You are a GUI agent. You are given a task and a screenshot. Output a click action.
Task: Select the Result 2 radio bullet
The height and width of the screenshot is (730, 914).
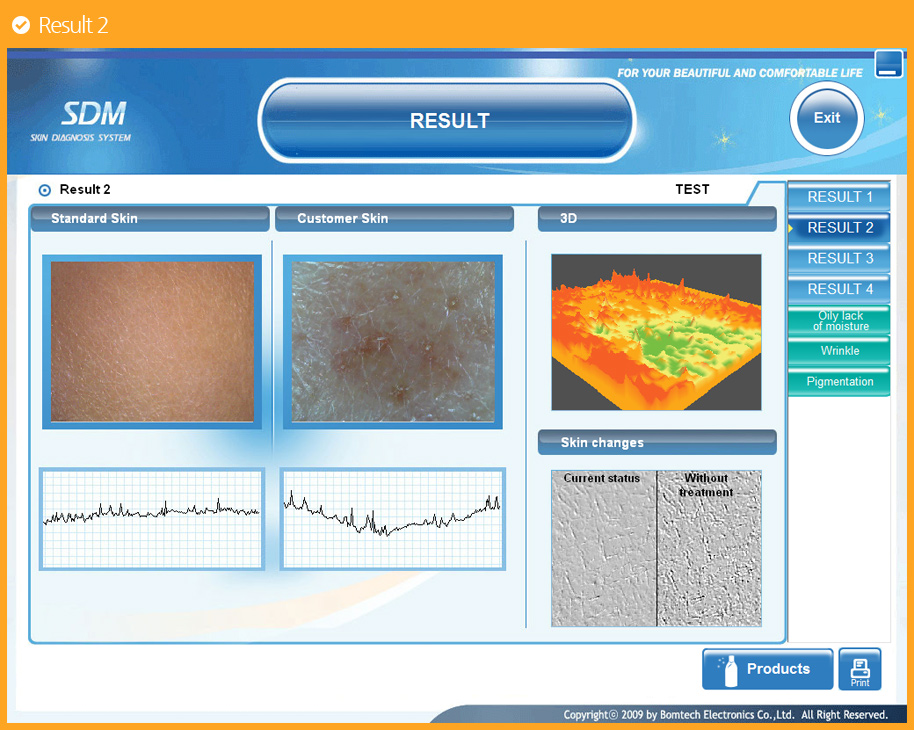[x=44, y=190]
